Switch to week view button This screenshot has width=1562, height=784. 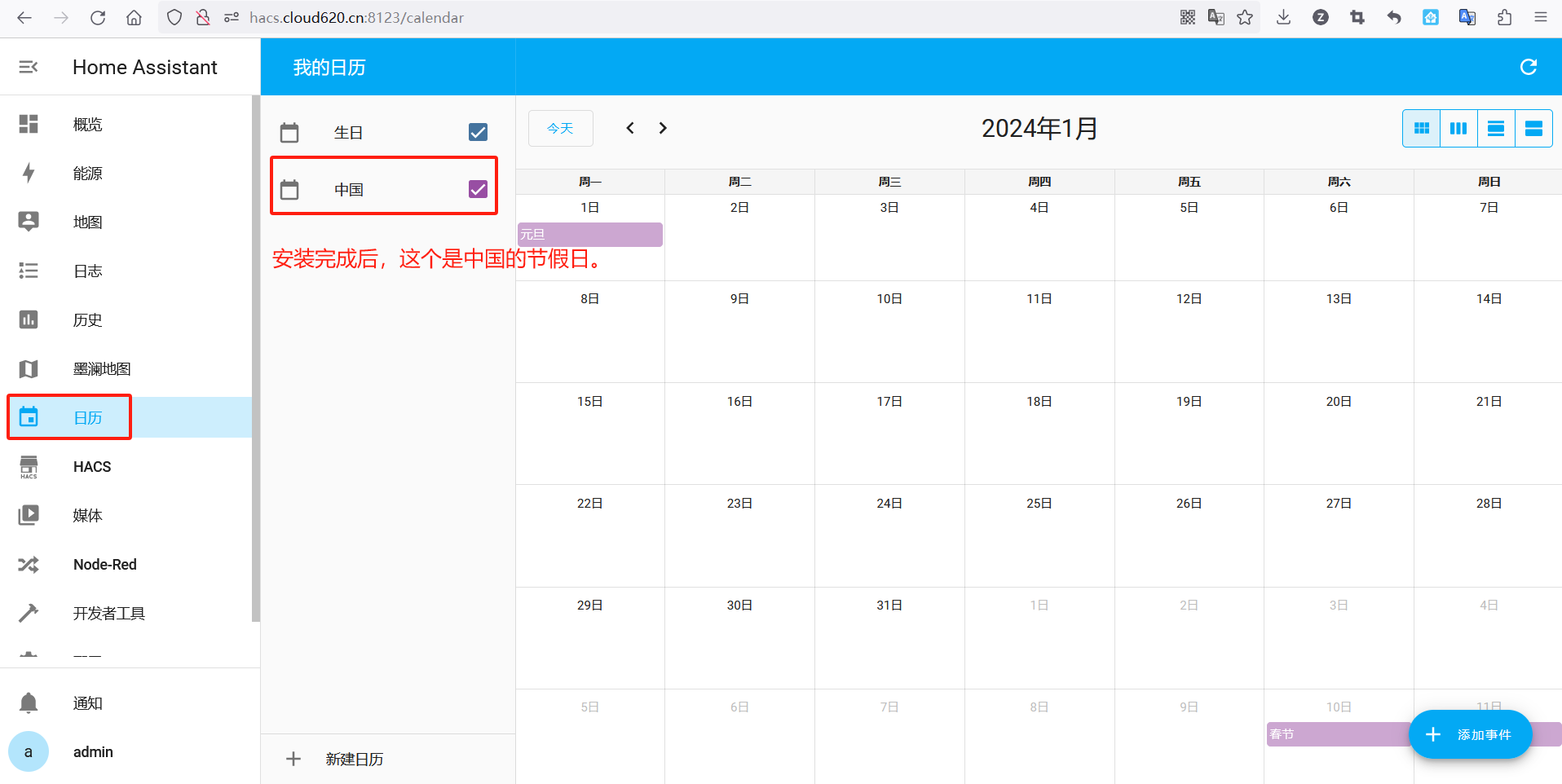click(1458, 129)
